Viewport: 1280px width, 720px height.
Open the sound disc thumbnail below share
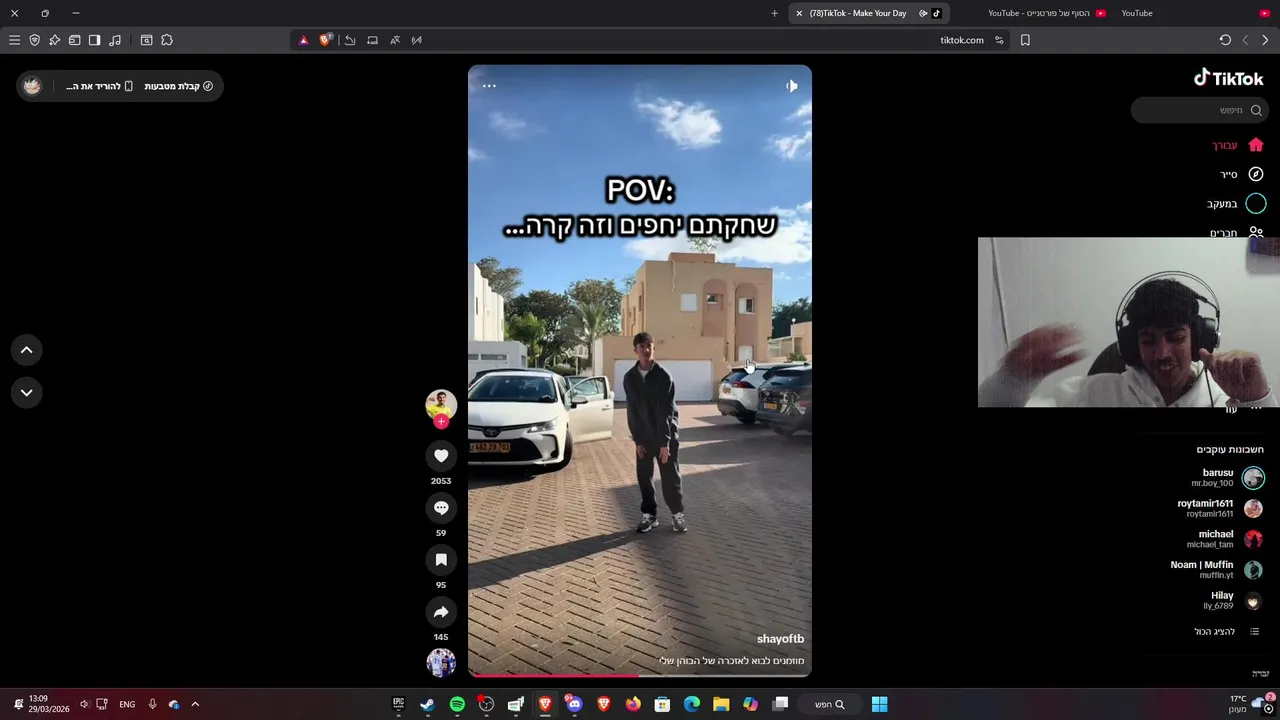441,662
